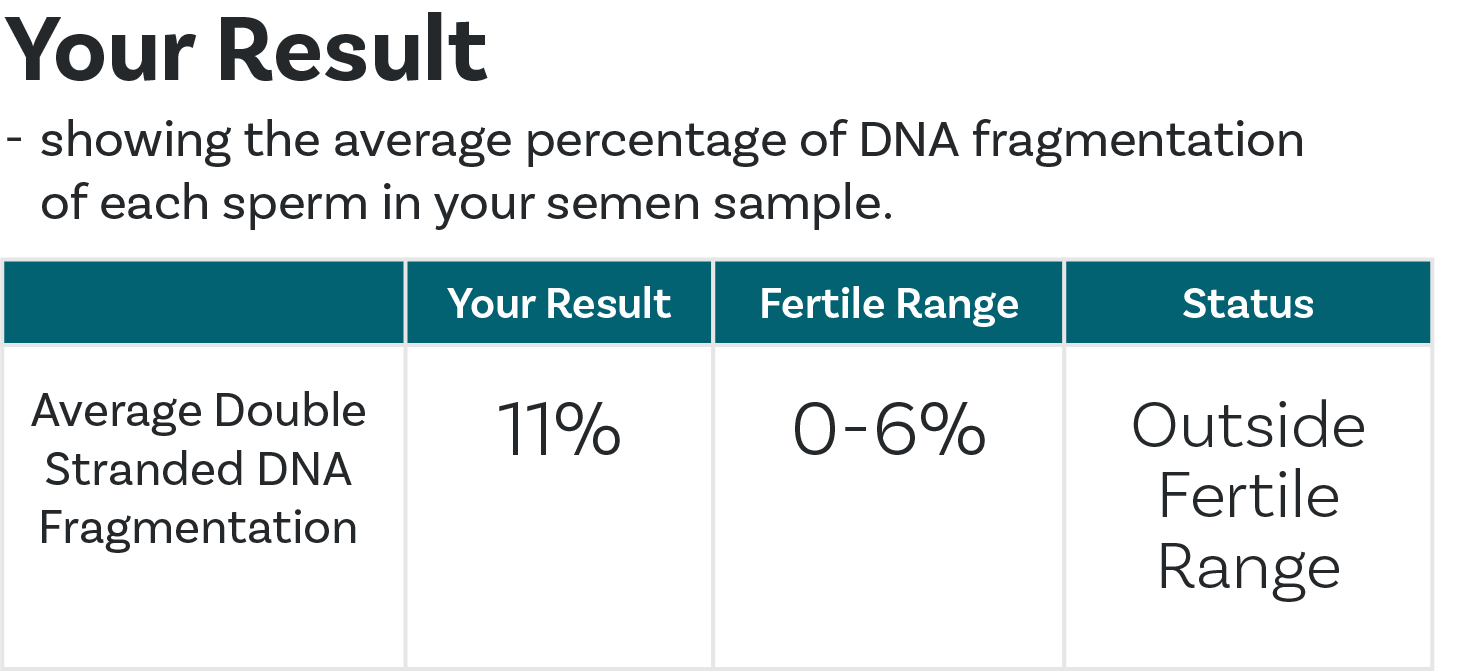Click "DNA fragmentation" in the description line
Image resolution: width=1473 pixels, height=672 pixels.
(1079, 141)
